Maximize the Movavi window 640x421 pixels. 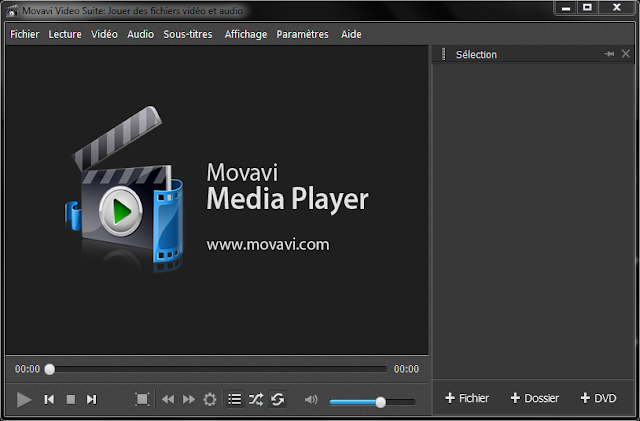(x=587, y=8)
